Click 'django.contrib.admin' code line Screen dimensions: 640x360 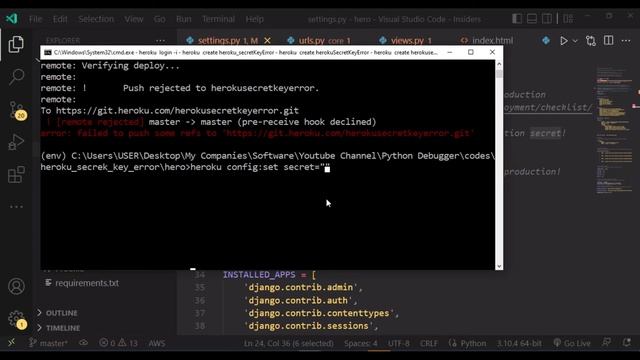pos(303,287)
